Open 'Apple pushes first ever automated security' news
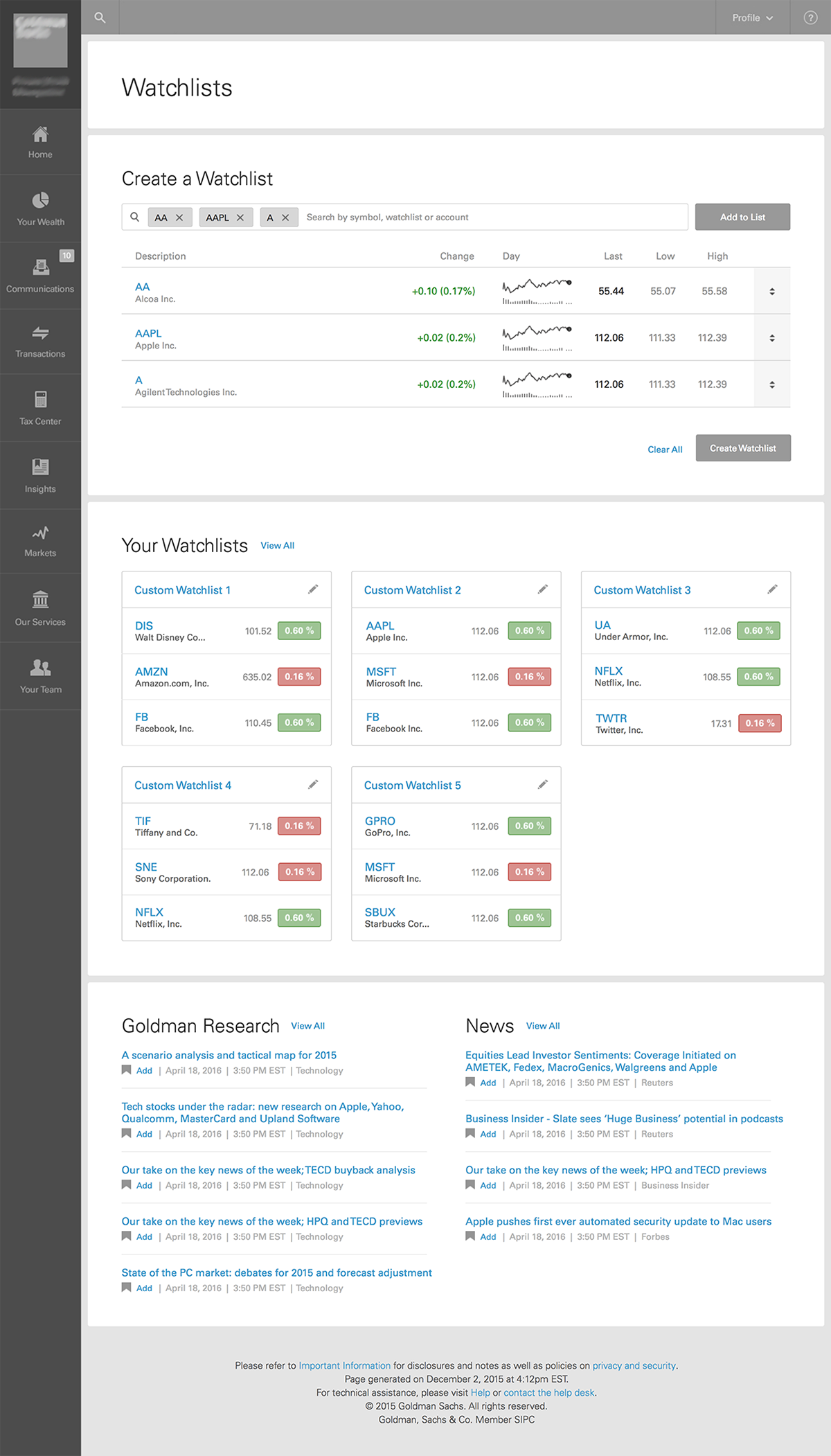The height and width of the screenshot is (1456, 831). 618,1222
